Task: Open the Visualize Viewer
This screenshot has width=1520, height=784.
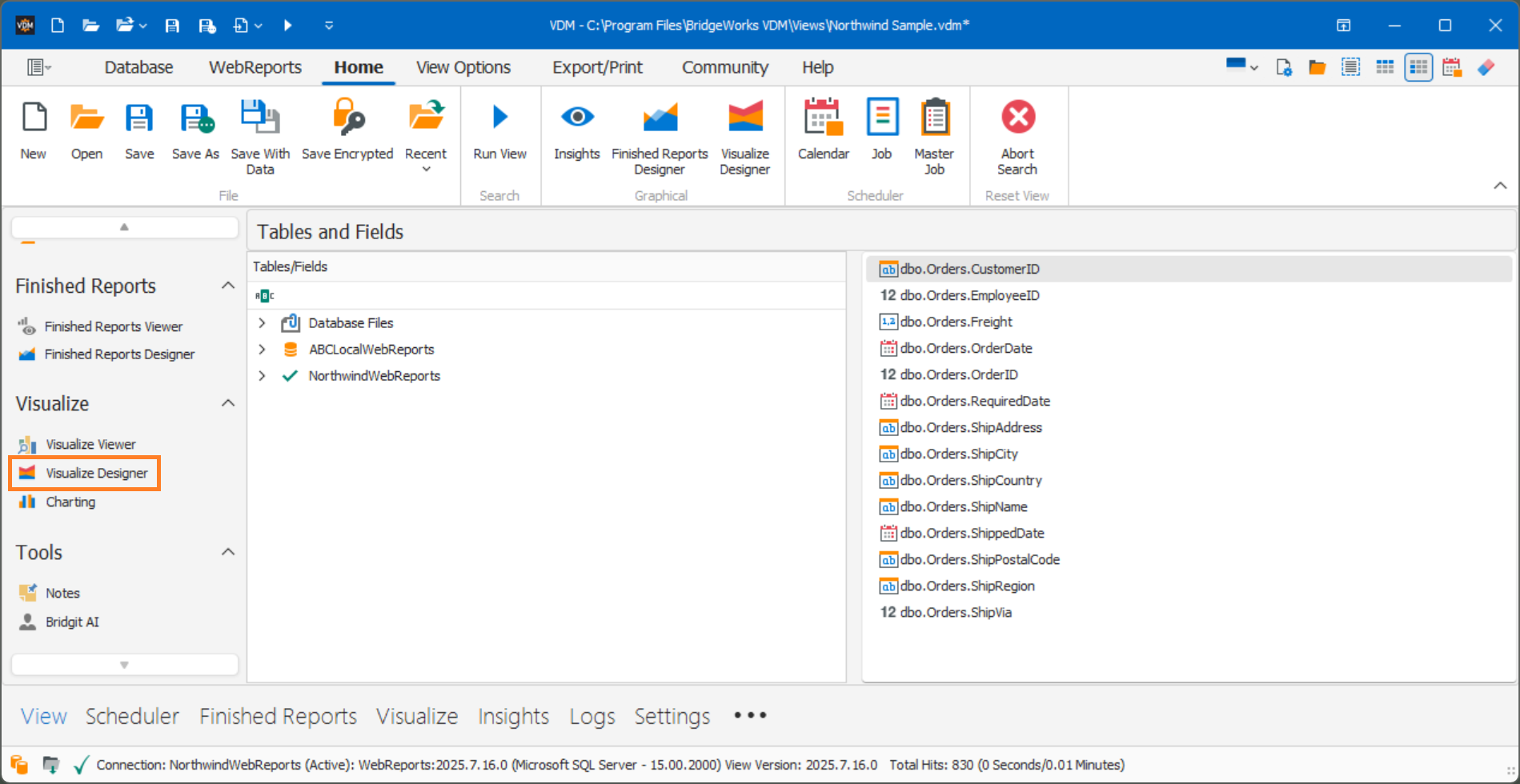Action: coord(90,444)
